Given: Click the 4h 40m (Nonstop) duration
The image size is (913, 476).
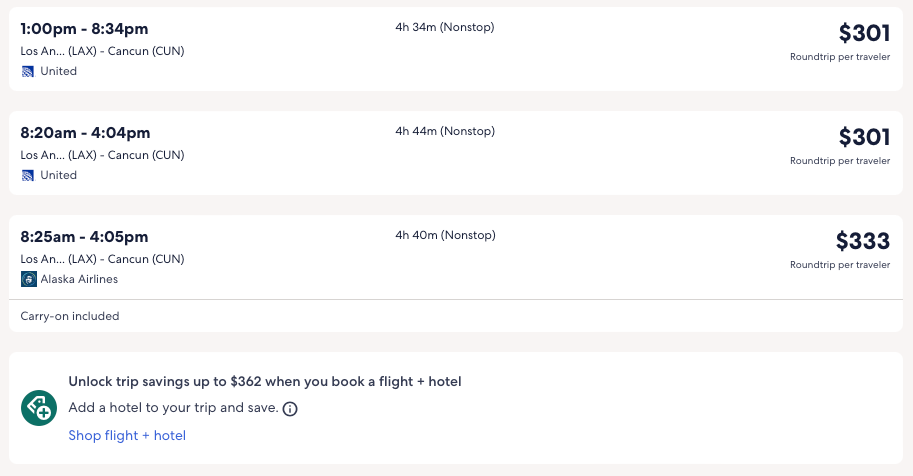Looking at the screenshot, I should [444, 236].
